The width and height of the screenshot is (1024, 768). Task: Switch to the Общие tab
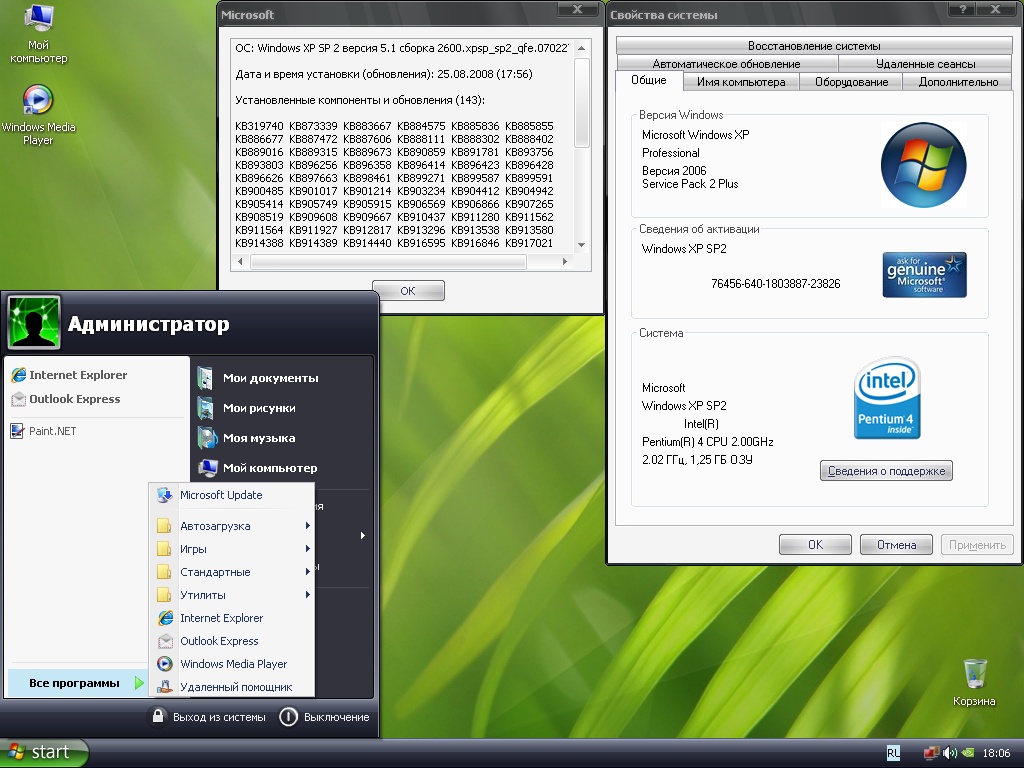648,80
